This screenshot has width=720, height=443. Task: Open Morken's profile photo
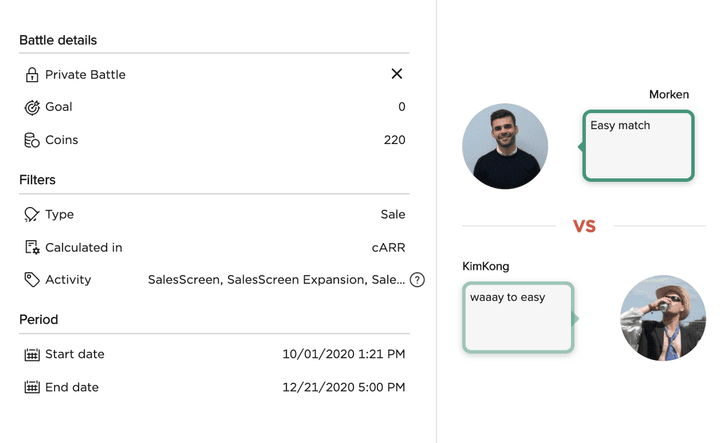[x=505, y=146]
